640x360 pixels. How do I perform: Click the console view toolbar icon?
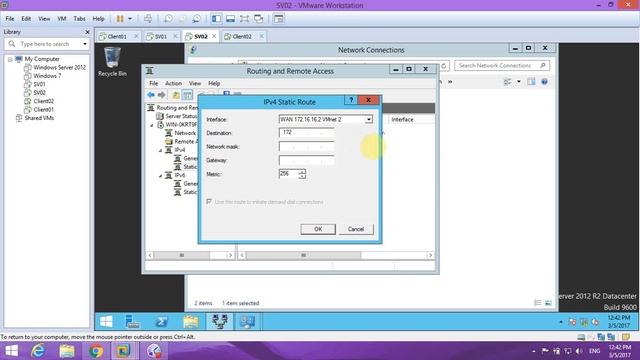278,19
